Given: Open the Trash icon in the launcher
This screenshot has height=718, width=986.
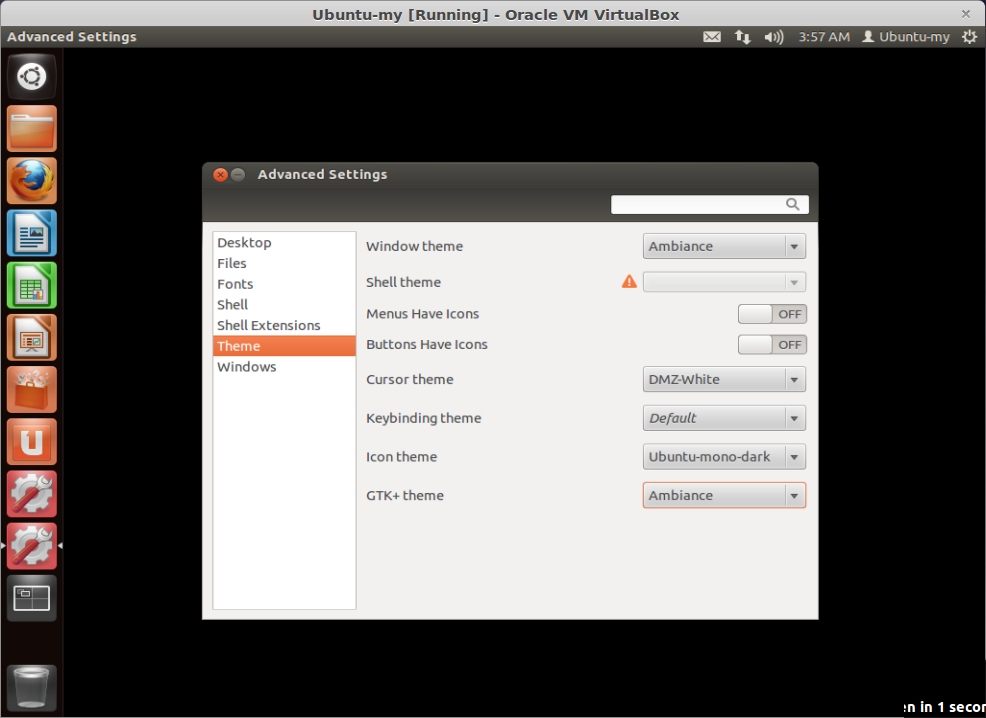Looking at the screenshot, I should [31, 688].
